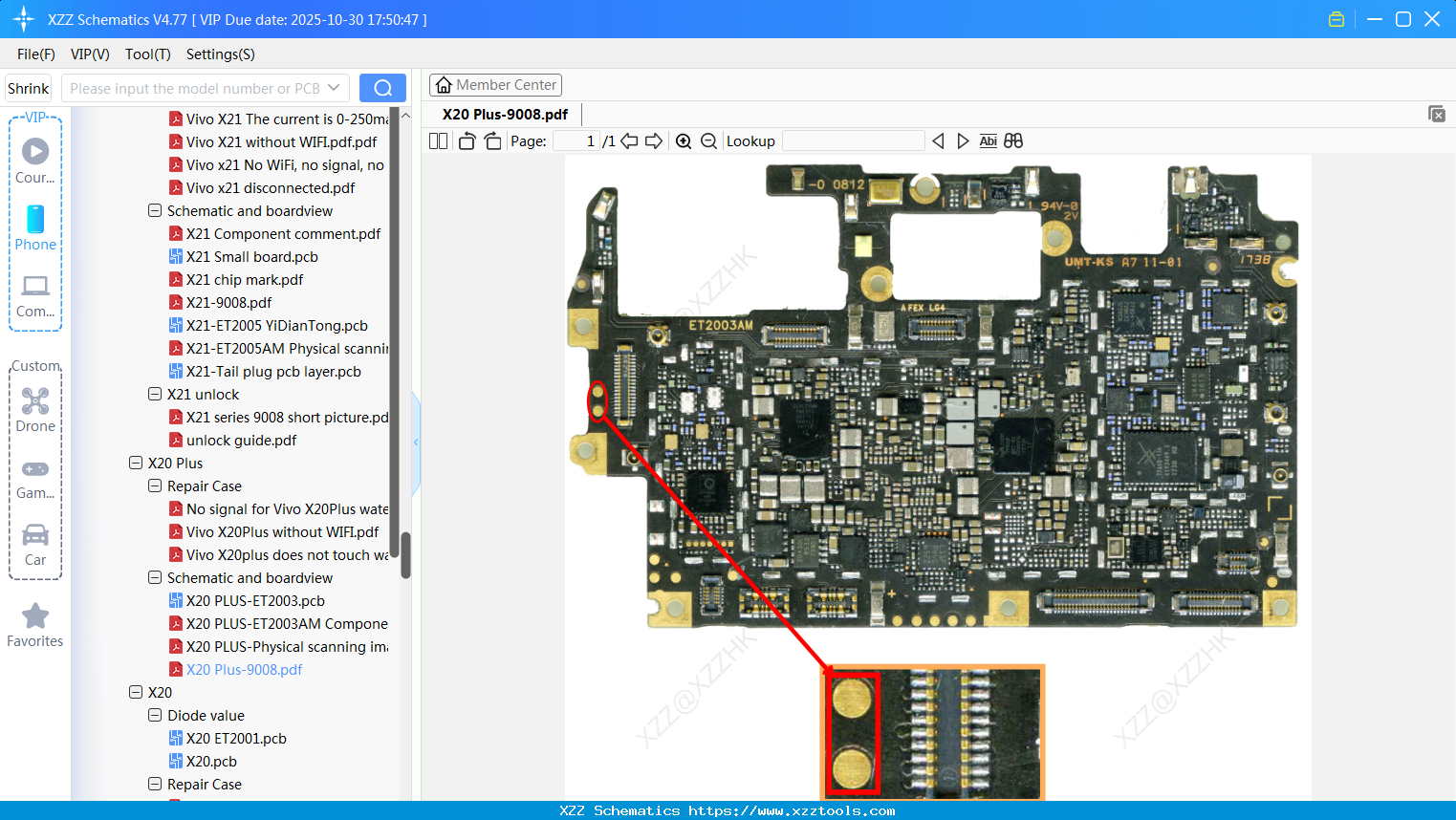1456x820 pixels.
Task: Toggle the two-page layout view
Action: point(438,141)
